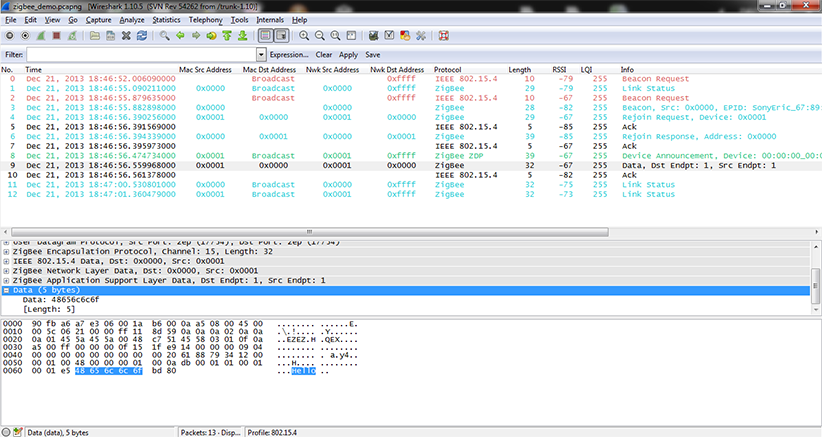Click the find packet magnifier icon
This screenshot has width=822, height=437.
(164, 36)
